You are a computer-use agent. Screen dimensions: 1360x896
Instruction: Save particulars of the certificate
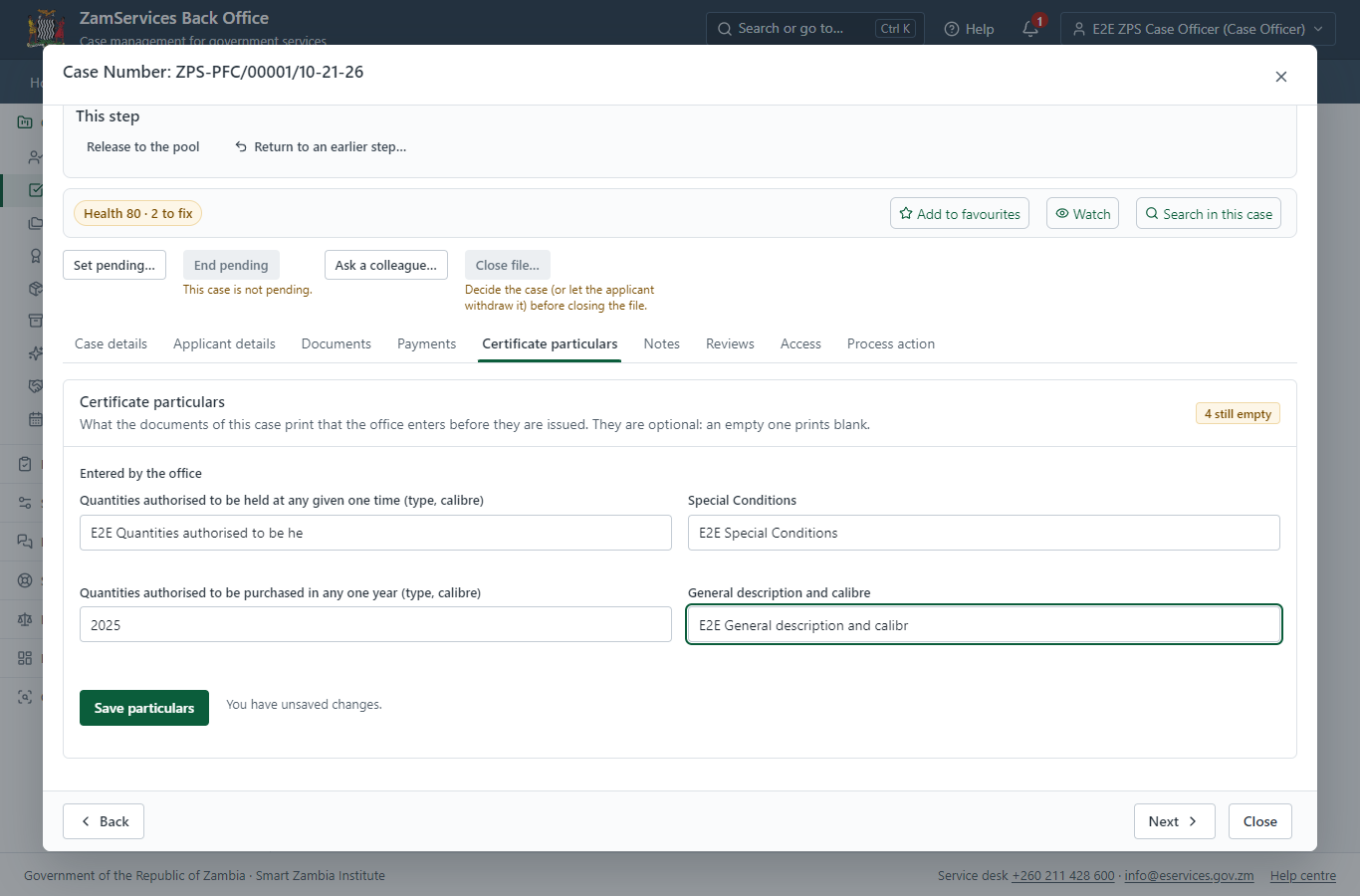coord(144,708)
